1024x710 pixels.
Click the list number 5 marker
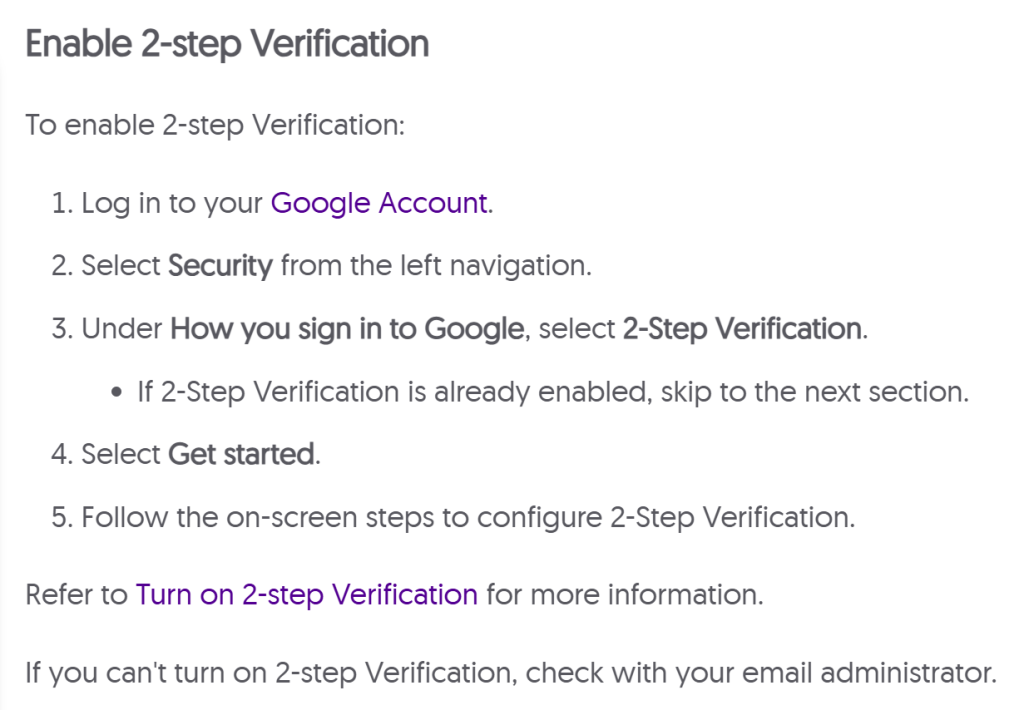(x=60, y=518)
